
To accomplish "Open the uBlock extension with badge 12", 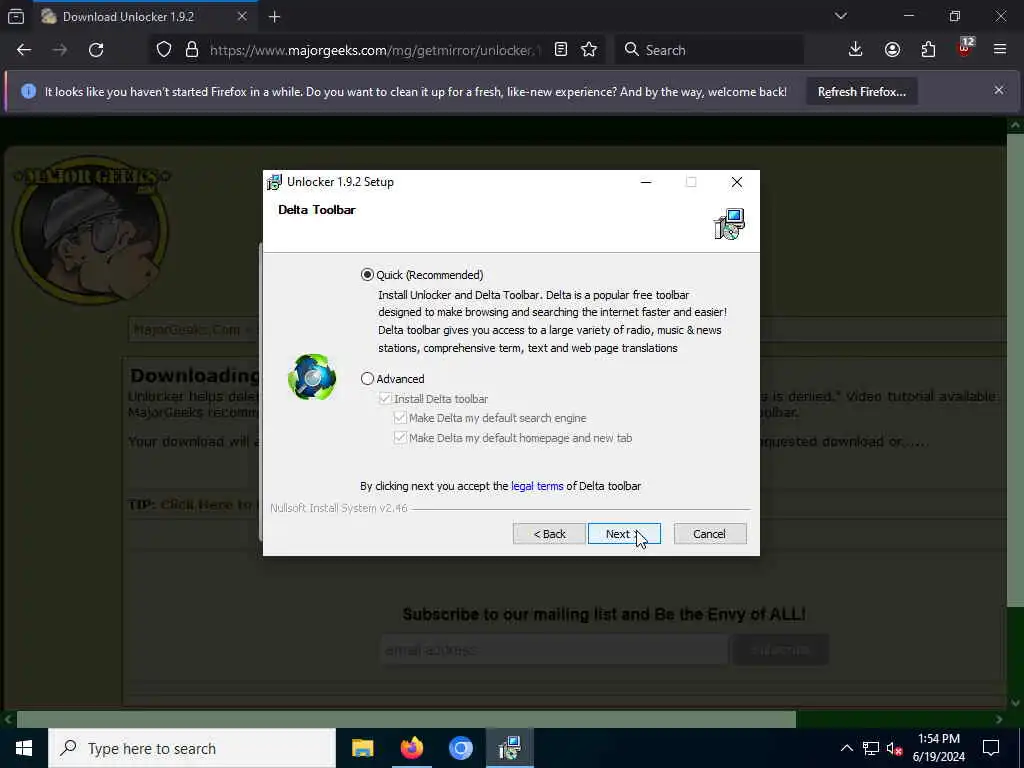I will click(965, 48).
